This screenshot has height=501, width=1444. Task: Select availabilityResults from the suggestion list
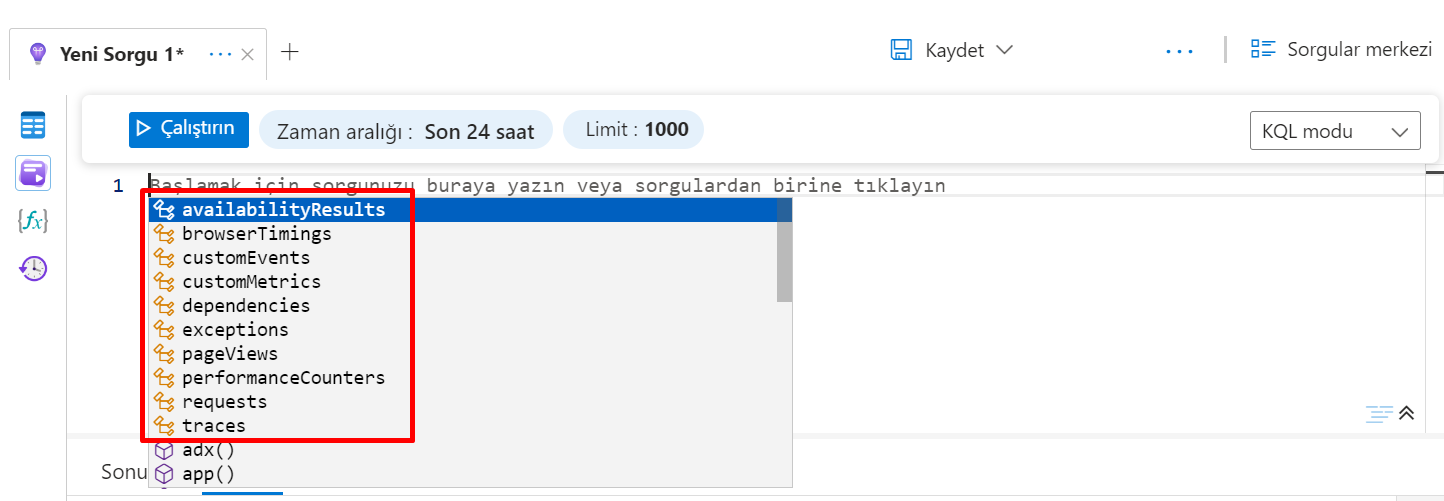pos(283,210)
